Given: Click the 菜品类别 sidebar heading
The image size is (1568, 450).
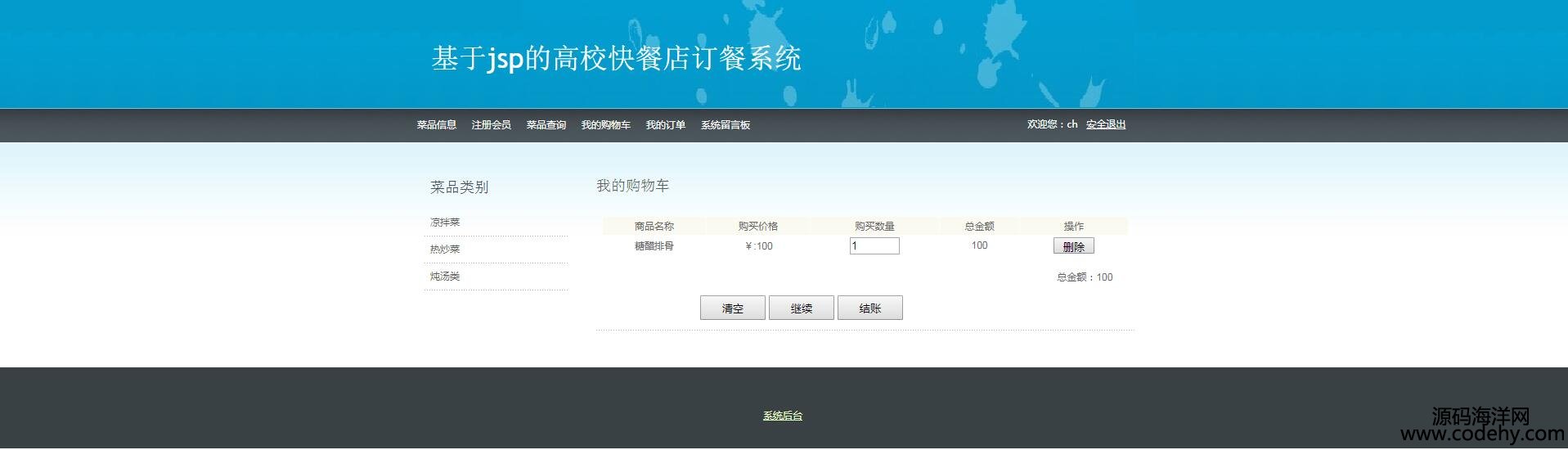Looking at the screenshot, I should (x=459, y=187).
